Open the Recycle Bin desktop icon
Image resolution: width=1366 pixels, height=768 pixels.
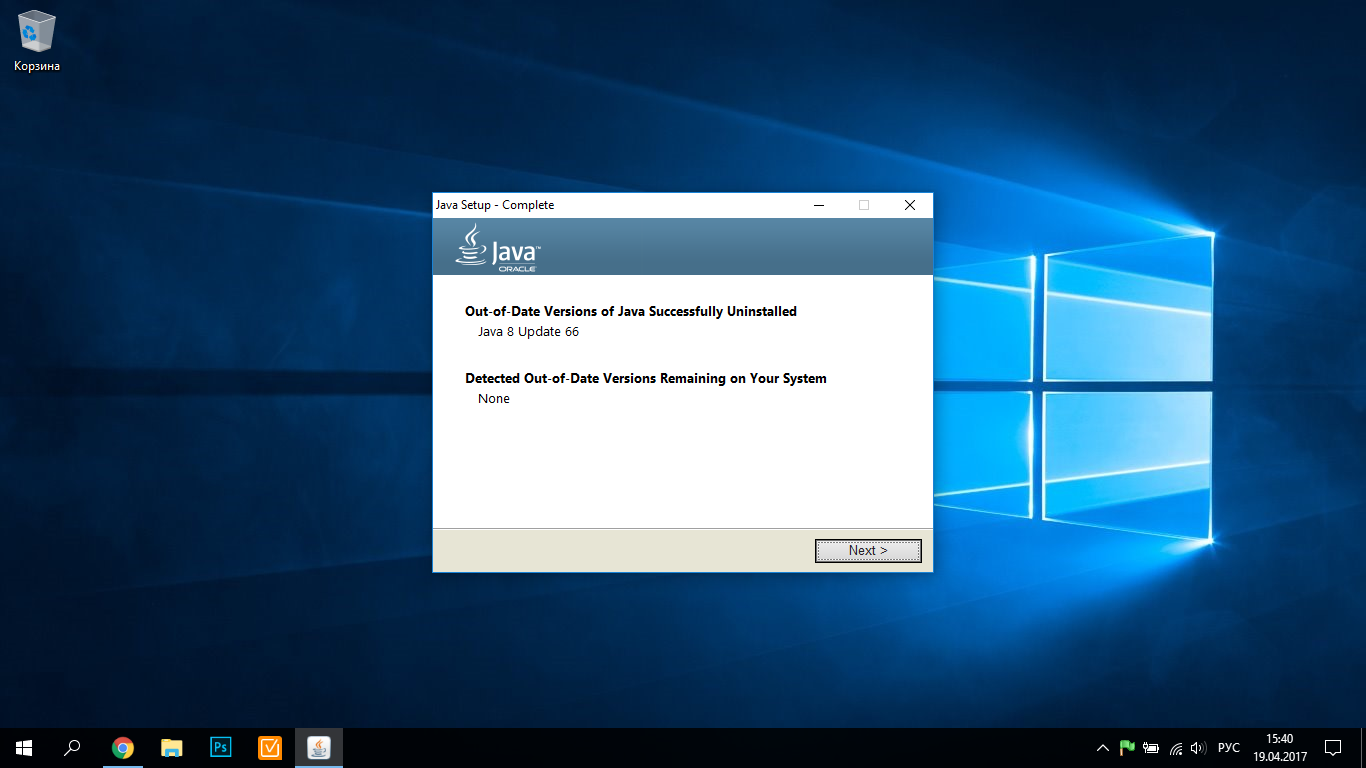pyautogui.click(x=37, y=41)
